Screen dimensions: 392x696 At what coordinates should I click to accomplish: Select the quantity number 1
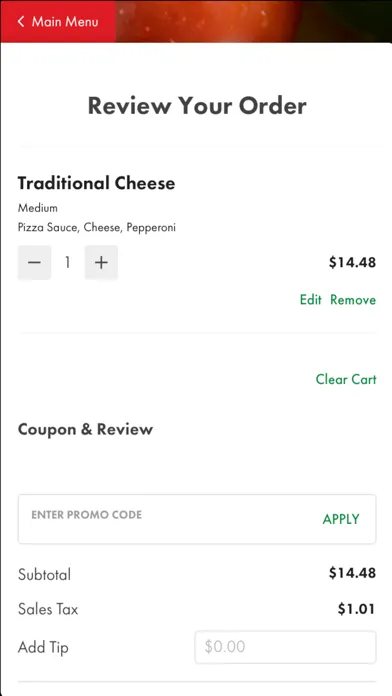point(67,262)
